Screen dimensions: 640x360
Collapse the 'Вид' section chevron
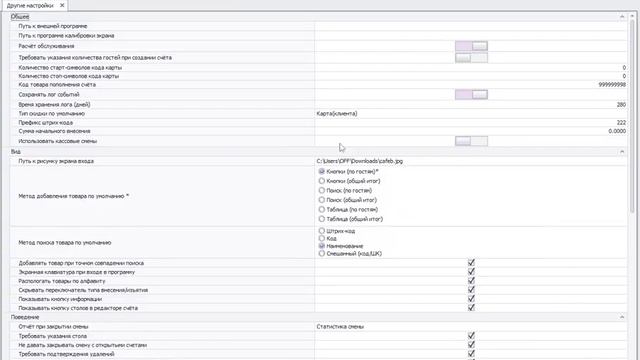tap(622, 151)
